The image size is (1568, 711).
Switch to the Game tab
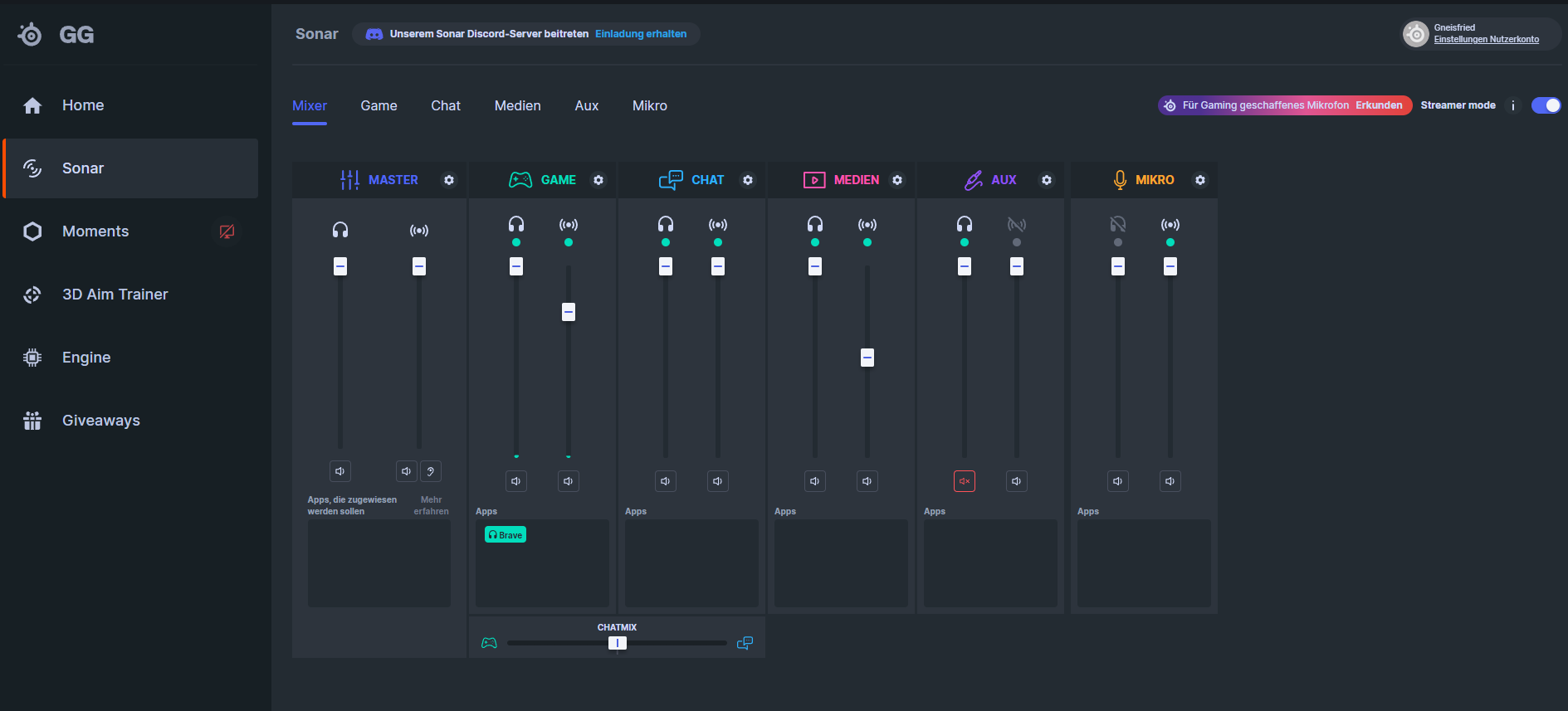[x=379, y=105]
